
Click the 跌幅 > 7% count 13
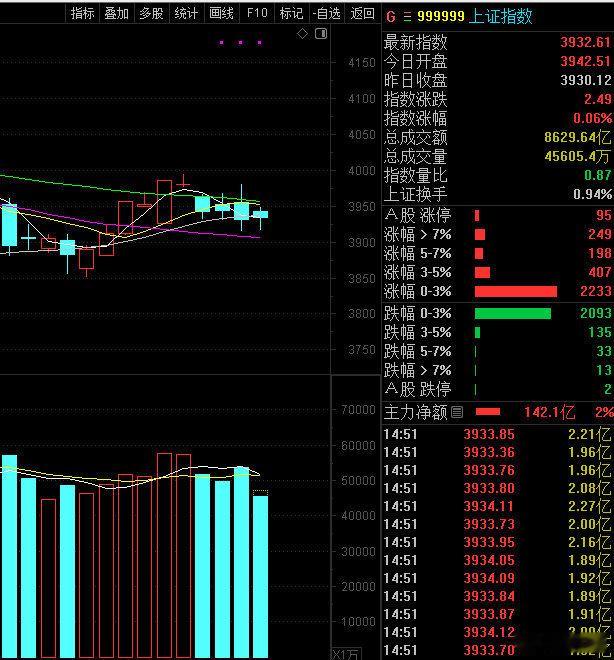pos(604,370)
